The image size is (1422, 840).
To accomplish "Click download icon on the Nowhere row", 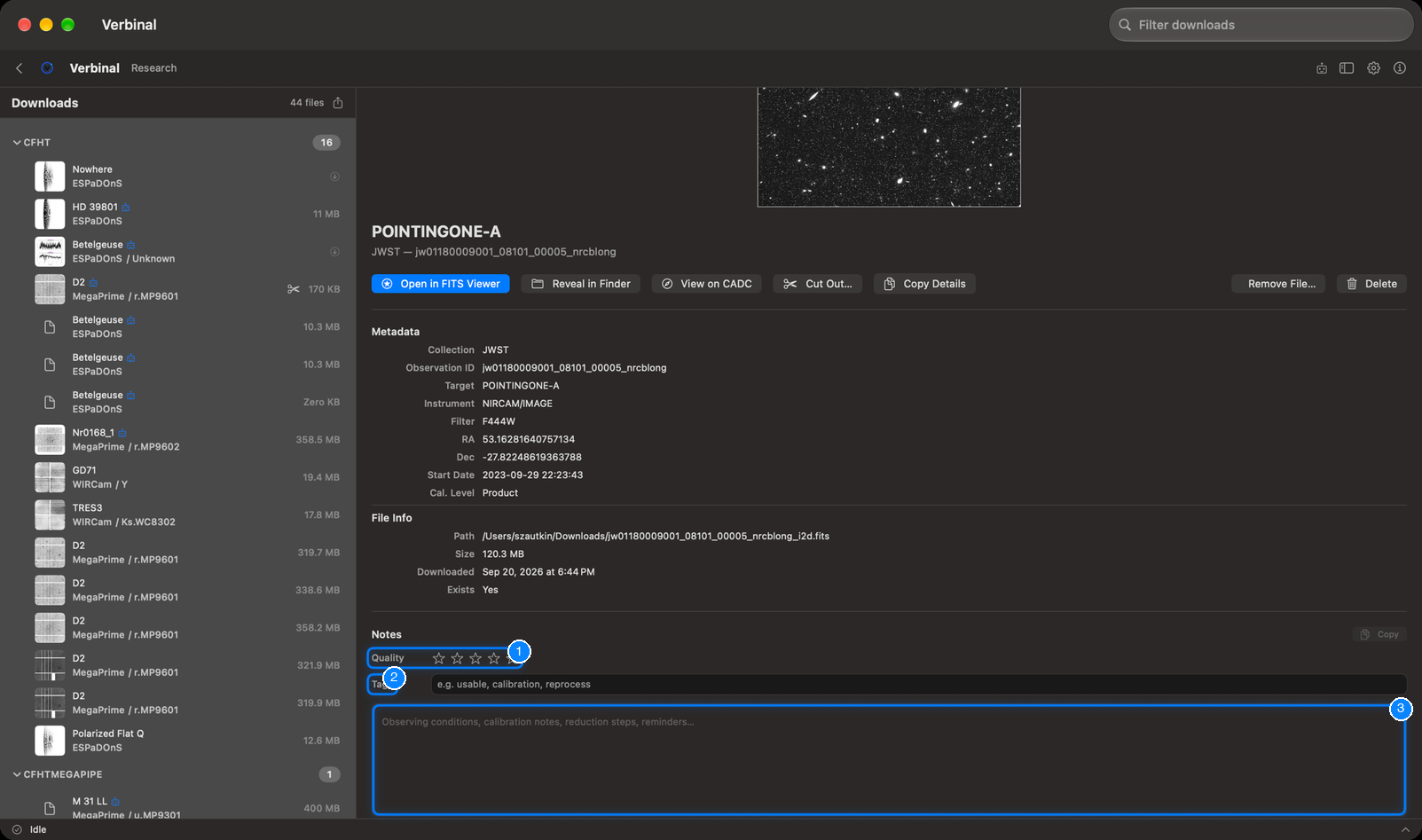I will point(334,177).
